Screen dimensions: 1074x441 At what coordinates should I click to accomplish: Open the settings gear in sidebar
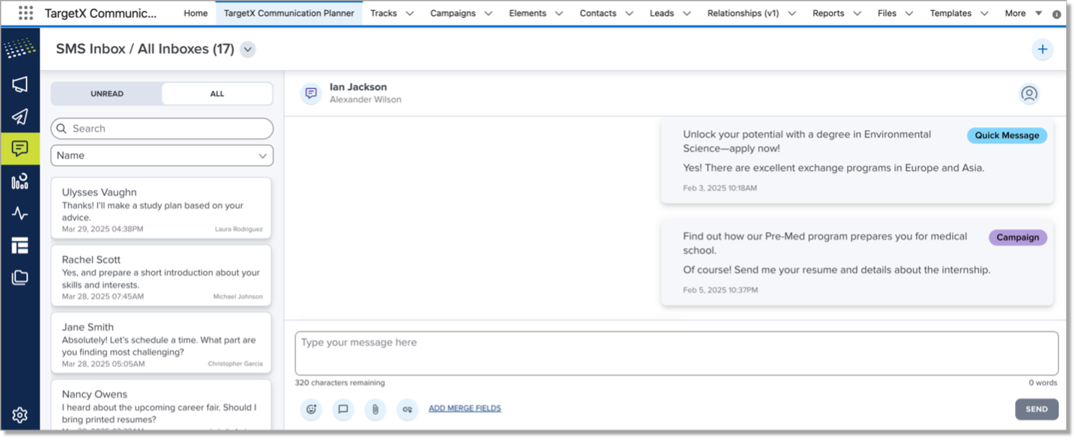click(20, 415)
